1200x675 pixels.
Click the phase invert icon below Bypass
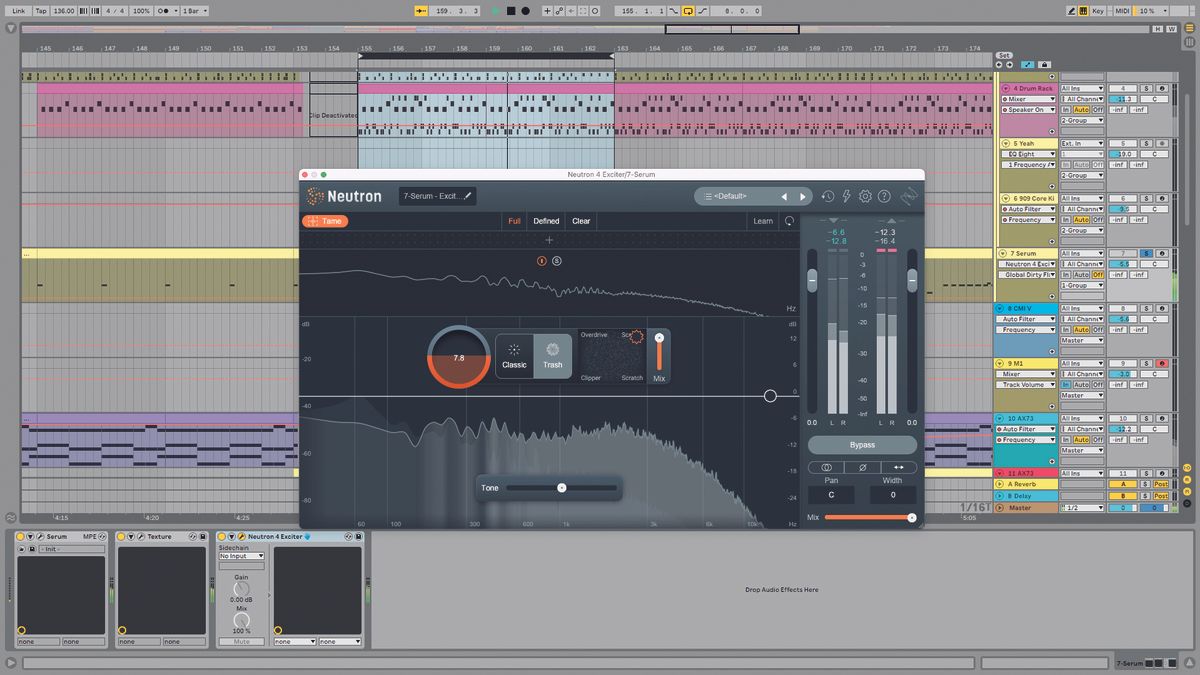point(862,467)
